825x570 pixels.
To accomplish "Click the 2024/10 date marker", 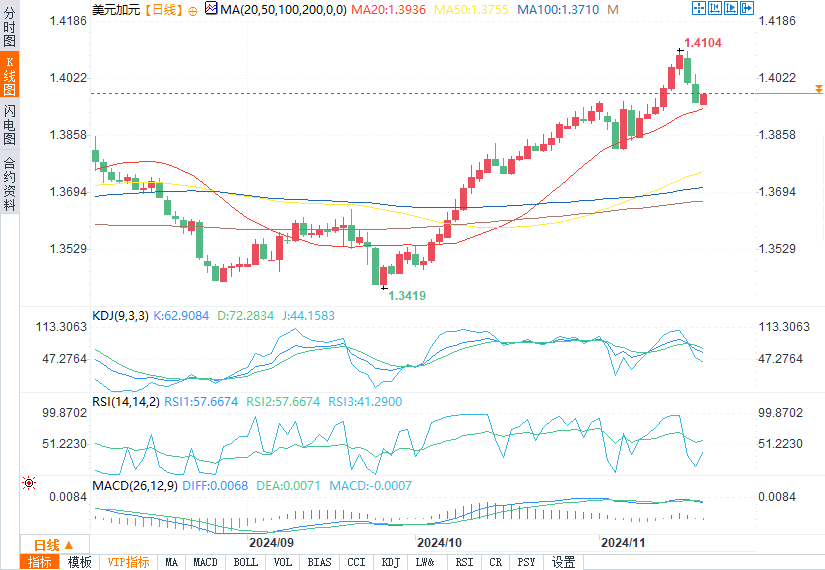I will pyautogui.click(x=439, y=543).
